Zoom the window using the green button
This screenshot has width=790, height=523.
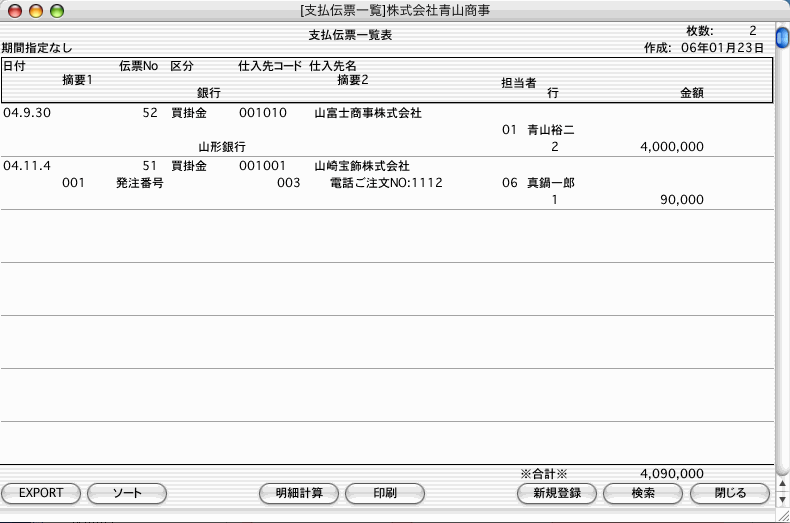56,11
